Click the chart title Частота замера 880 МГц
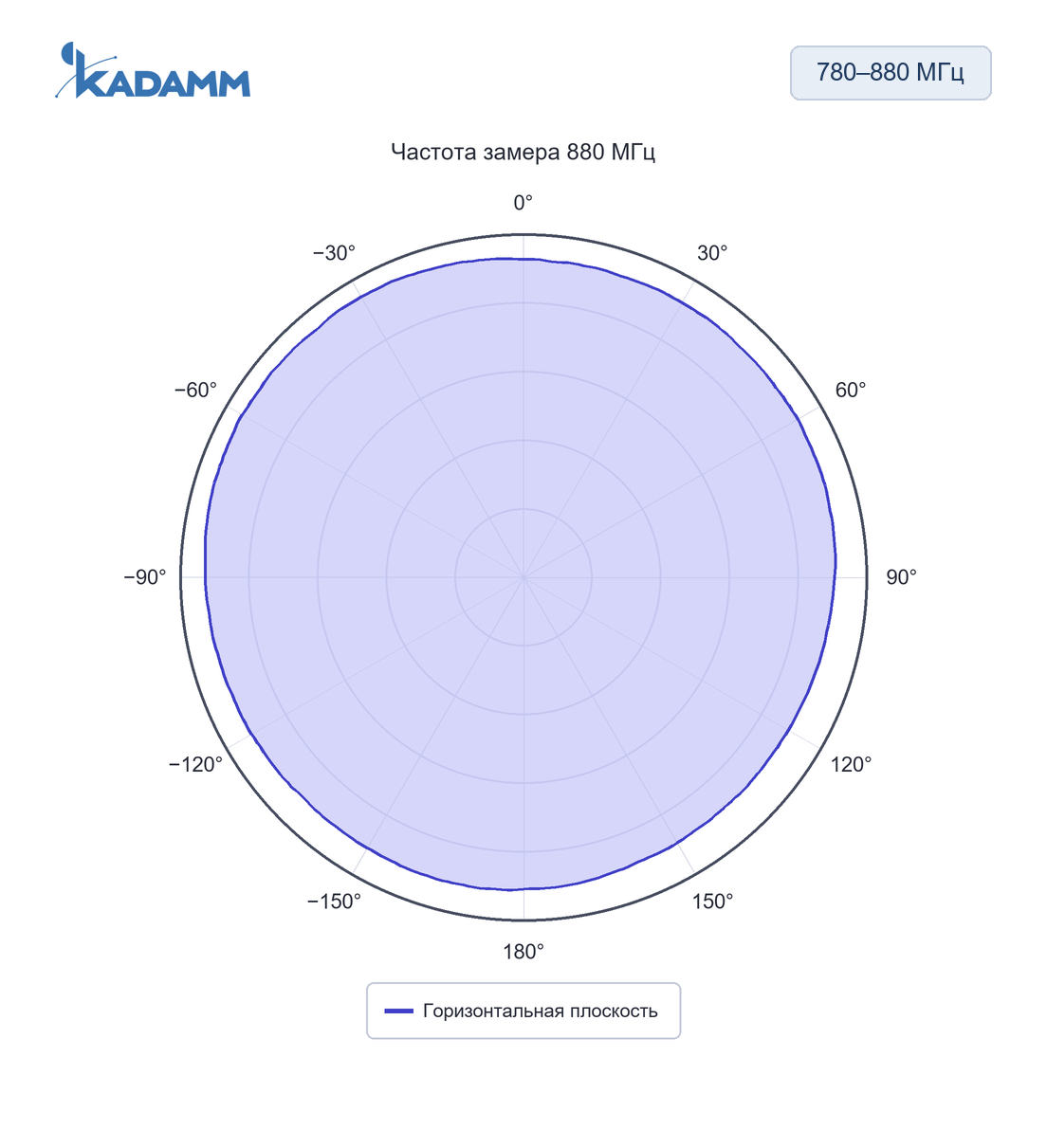1047x1148 pixels. (x=523, y=152)
